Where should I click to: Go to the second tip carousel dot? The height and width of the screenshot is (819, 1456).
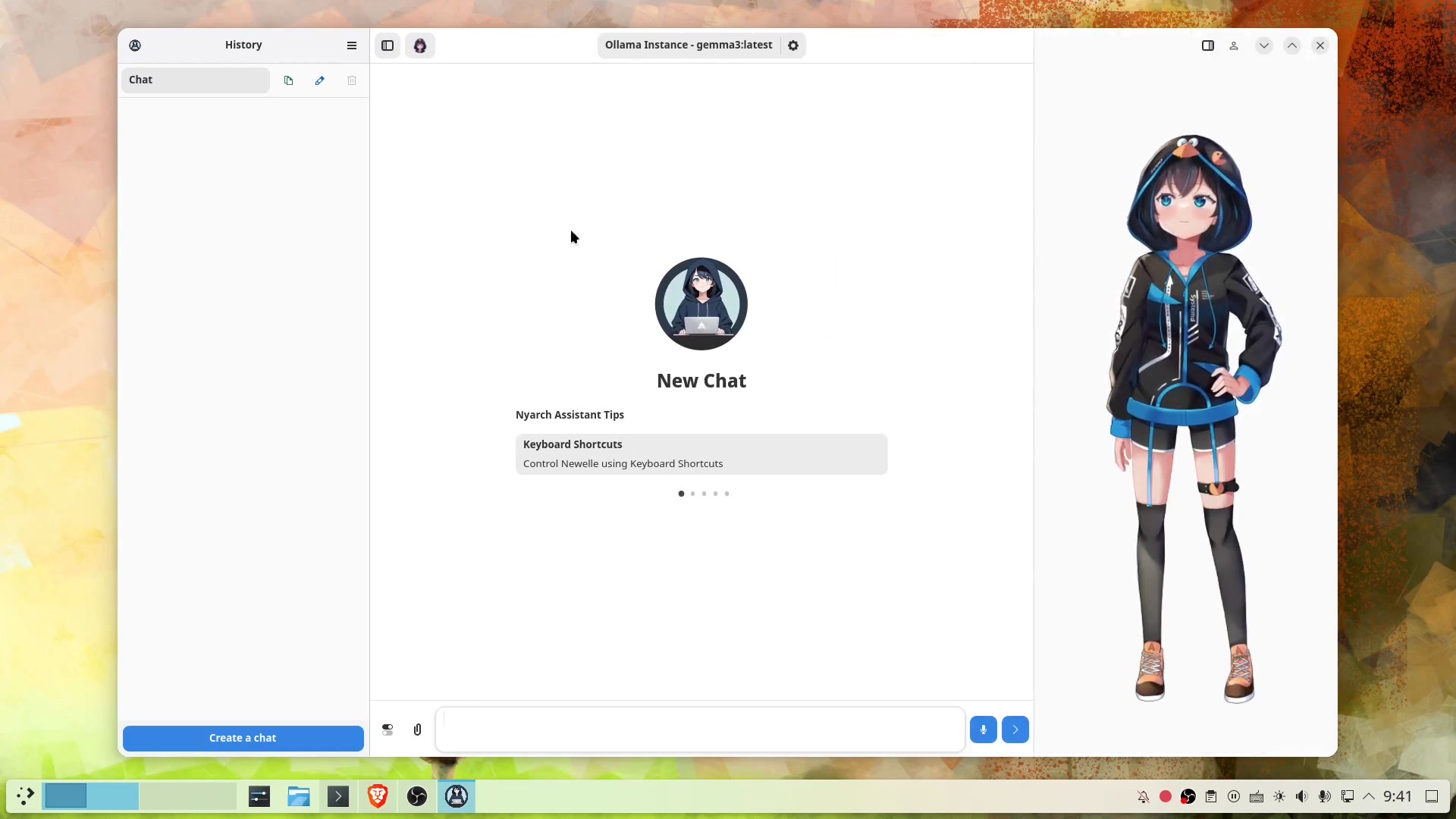pos(692,494)
